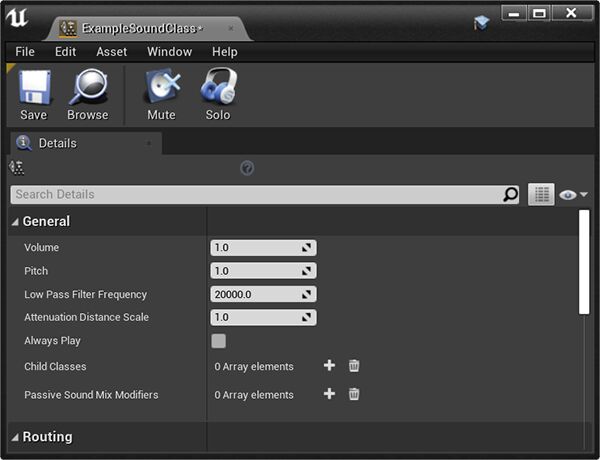600x460 pixels.
Task: Open the view options eye dropdown
Action: tap(573, 195)
